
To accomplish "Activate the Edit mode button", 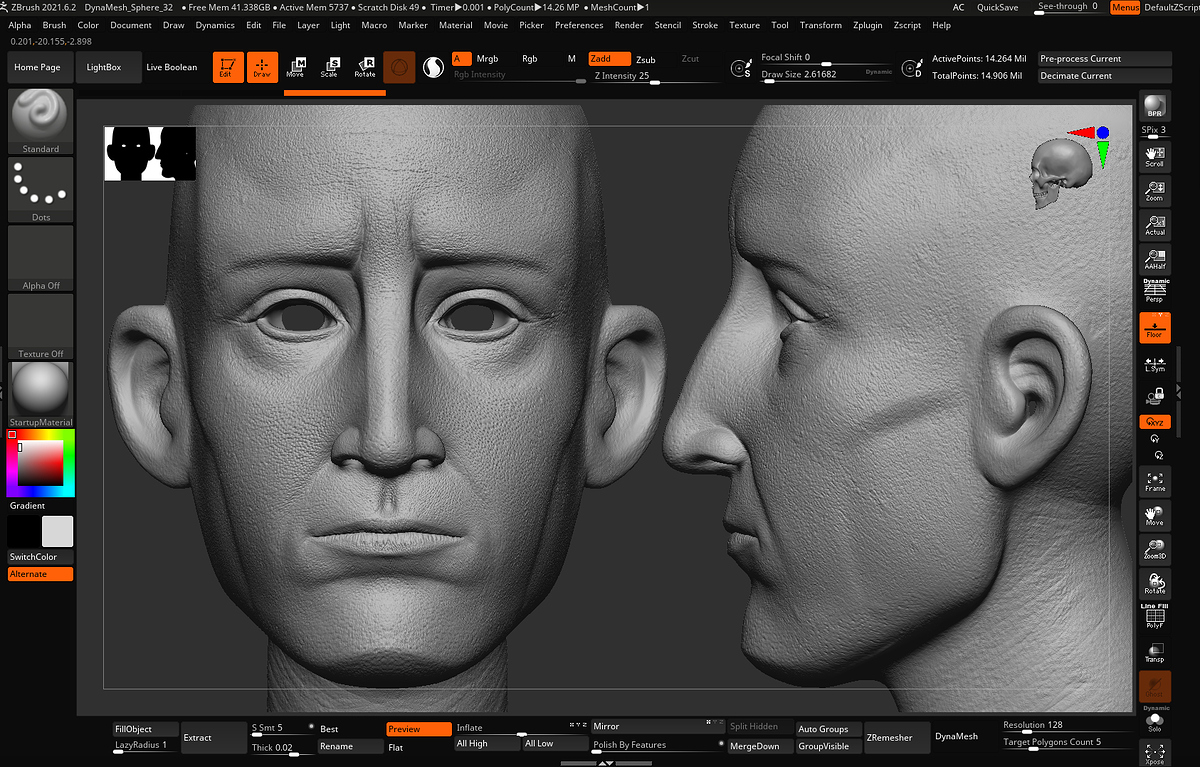I will 228,67.
